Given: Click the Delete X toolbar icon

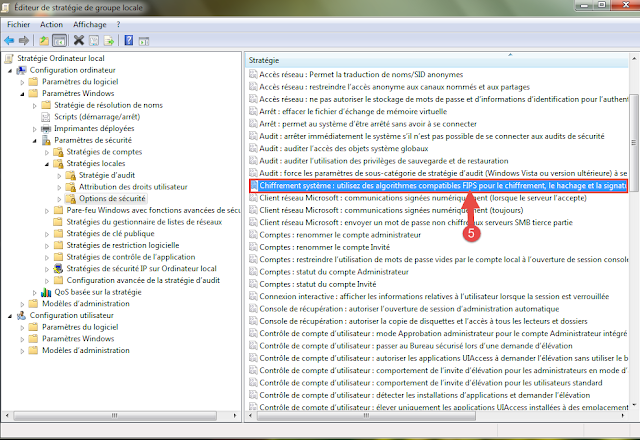Looking at the screenshot, I should click(x=79, y=40).
